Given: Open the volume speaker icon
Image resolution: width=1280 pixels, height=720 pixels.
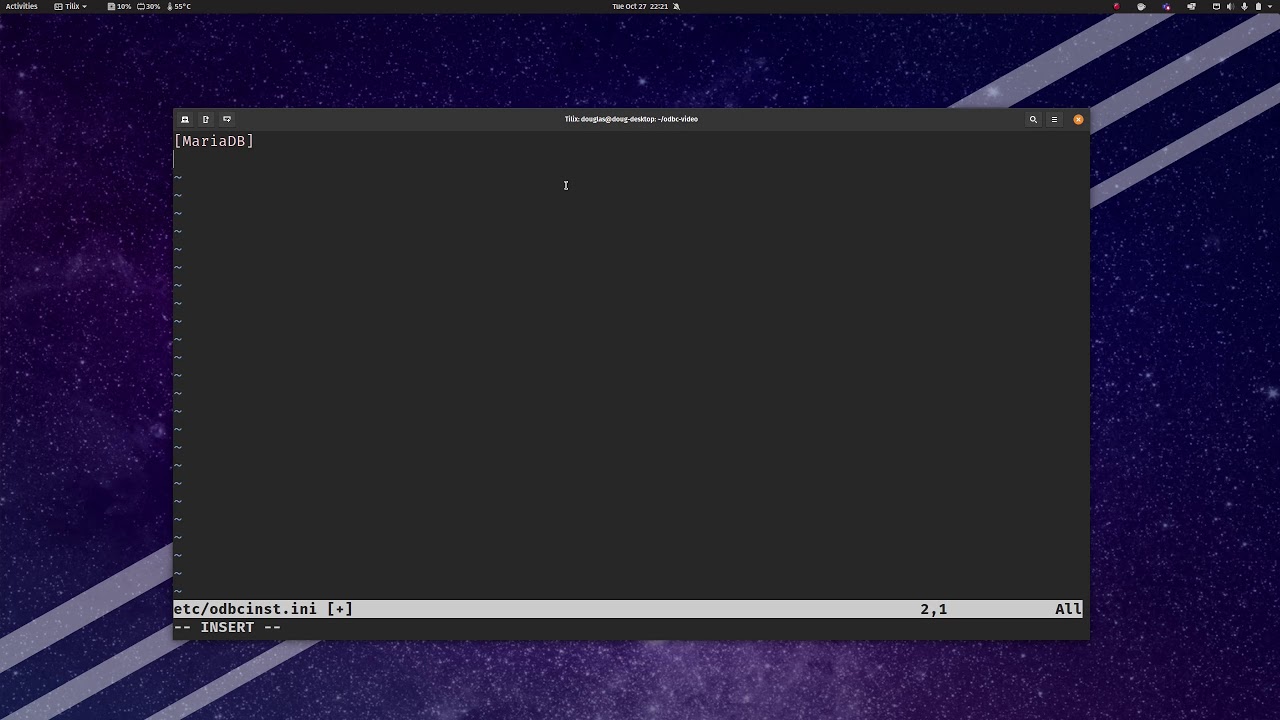Looking at the screenshot, I should [x=1230, y=6].
